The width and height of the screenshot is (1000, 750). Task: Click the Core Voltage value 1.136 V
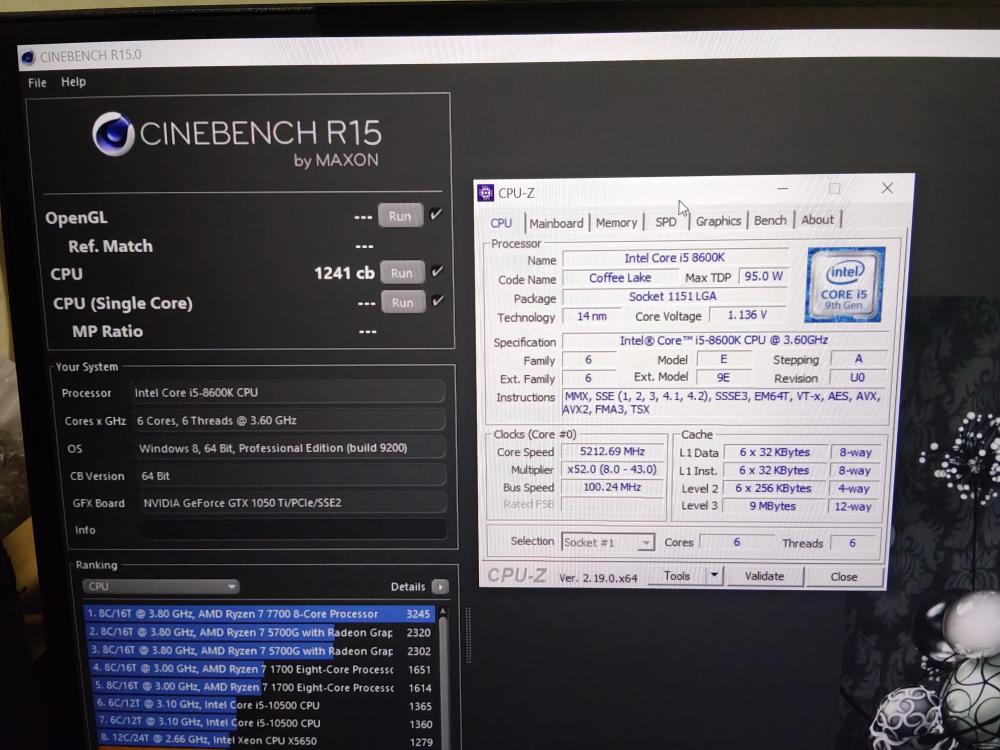pos(747,315)
